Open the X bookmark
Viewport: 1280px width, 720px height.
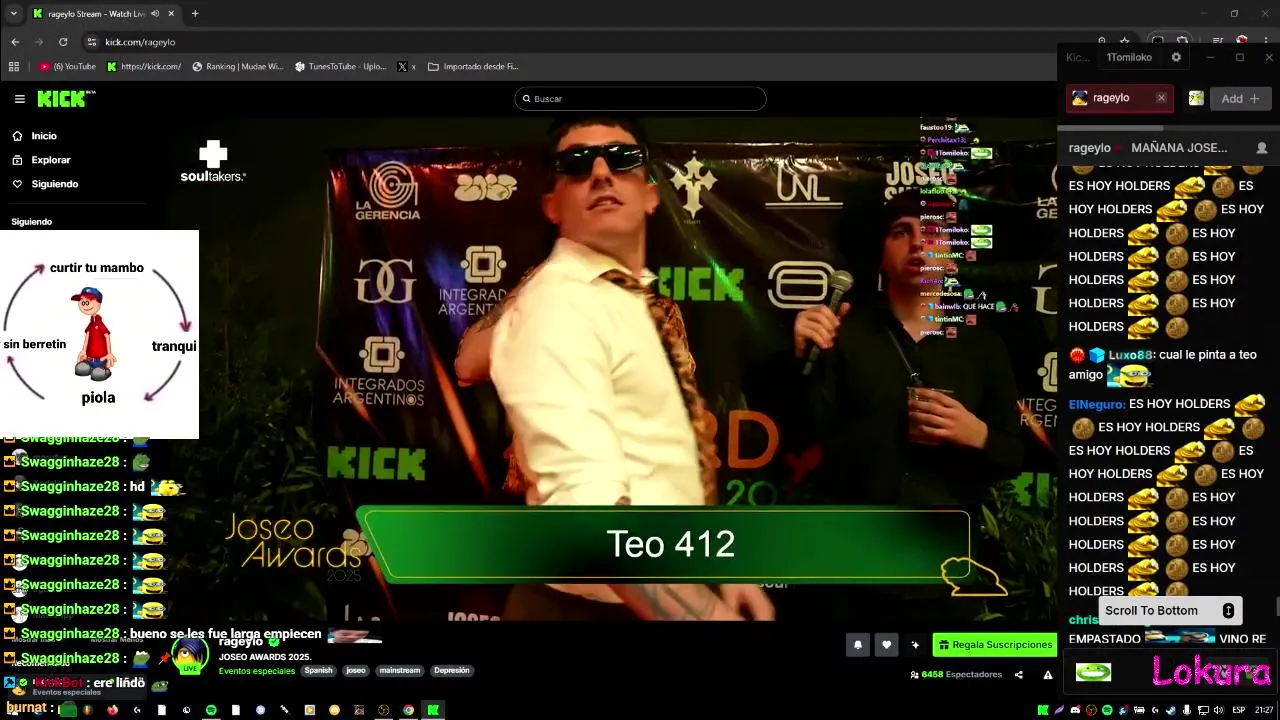tap(406, 67)
